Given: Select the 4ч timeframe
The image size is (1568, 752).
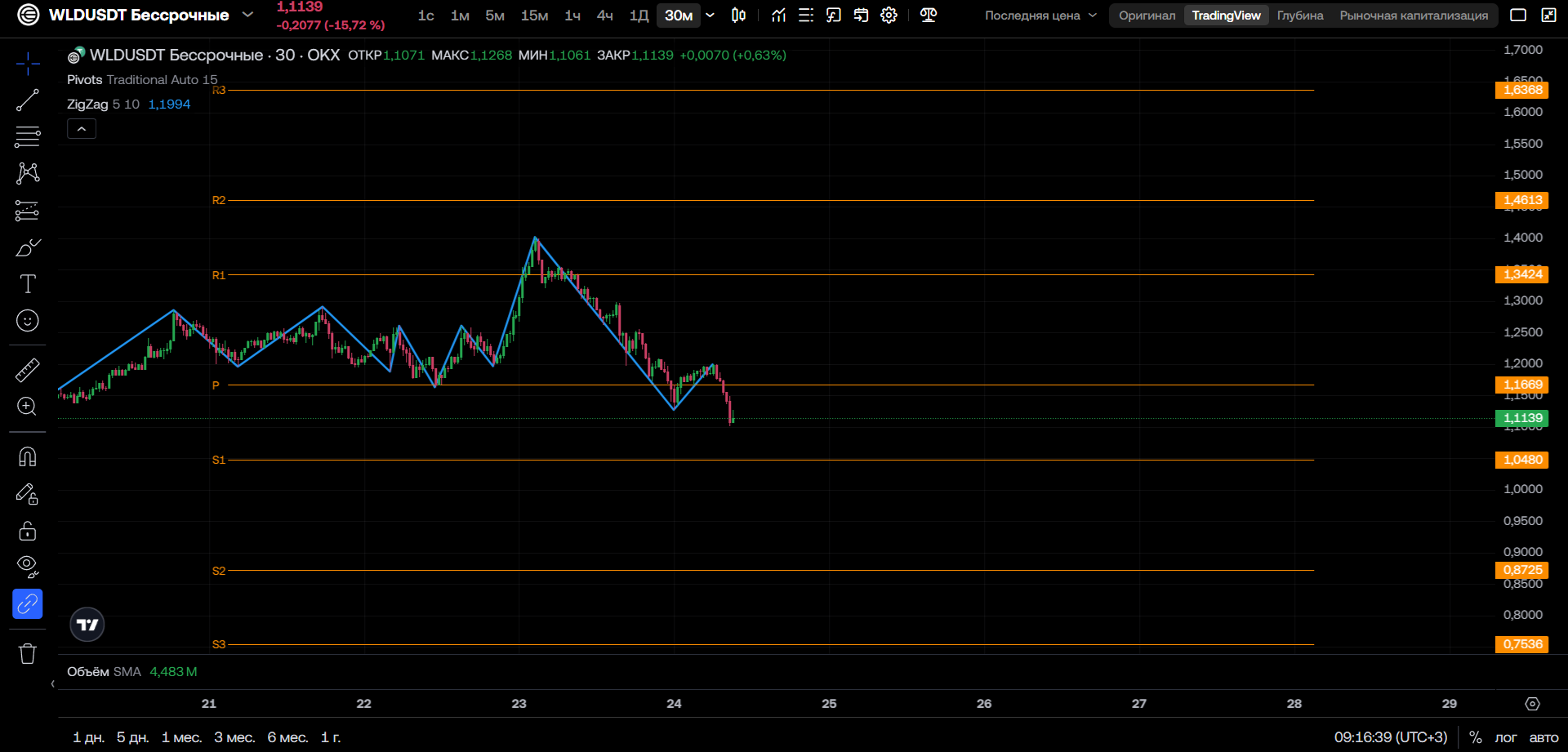Looking at the screenshot, I should point(604,15).
